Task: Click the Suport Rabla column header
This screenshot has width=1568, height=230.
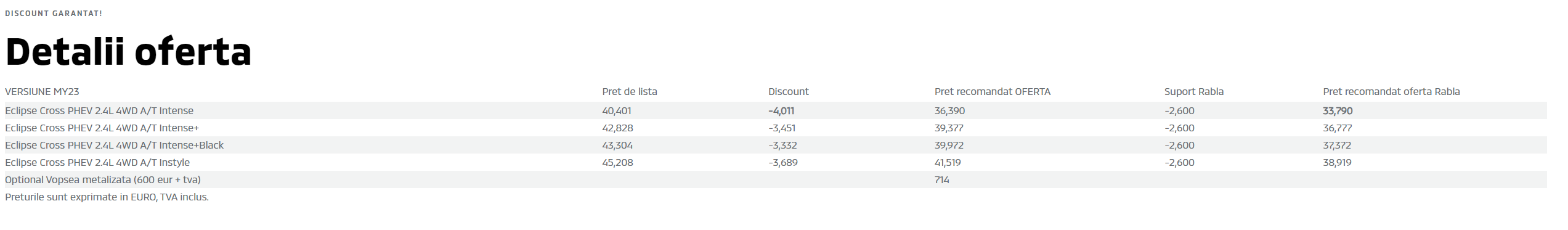Action: point(1193,92)
